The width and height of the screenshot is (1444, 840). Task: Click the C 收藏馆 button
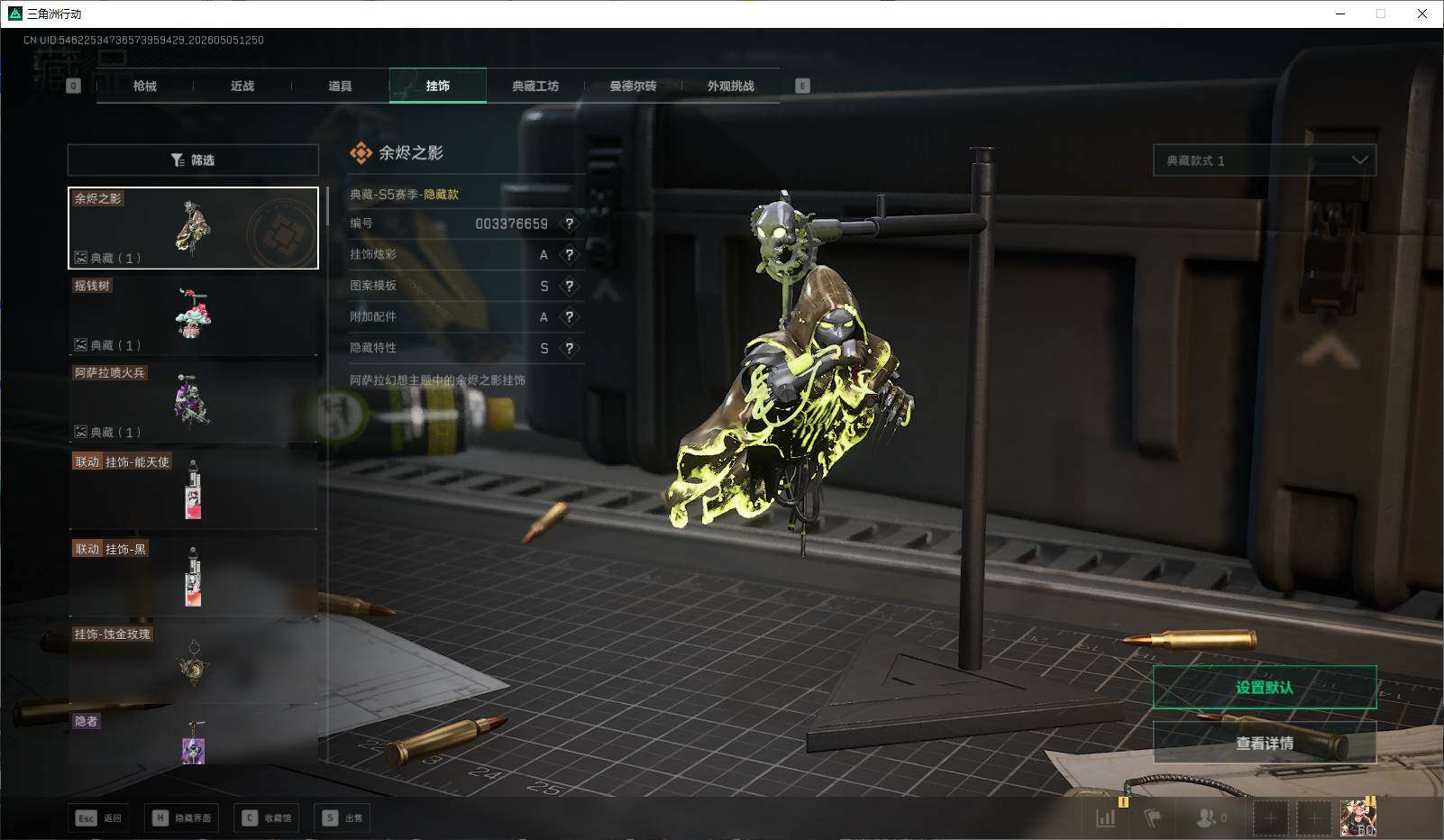(x=267, y=817)
